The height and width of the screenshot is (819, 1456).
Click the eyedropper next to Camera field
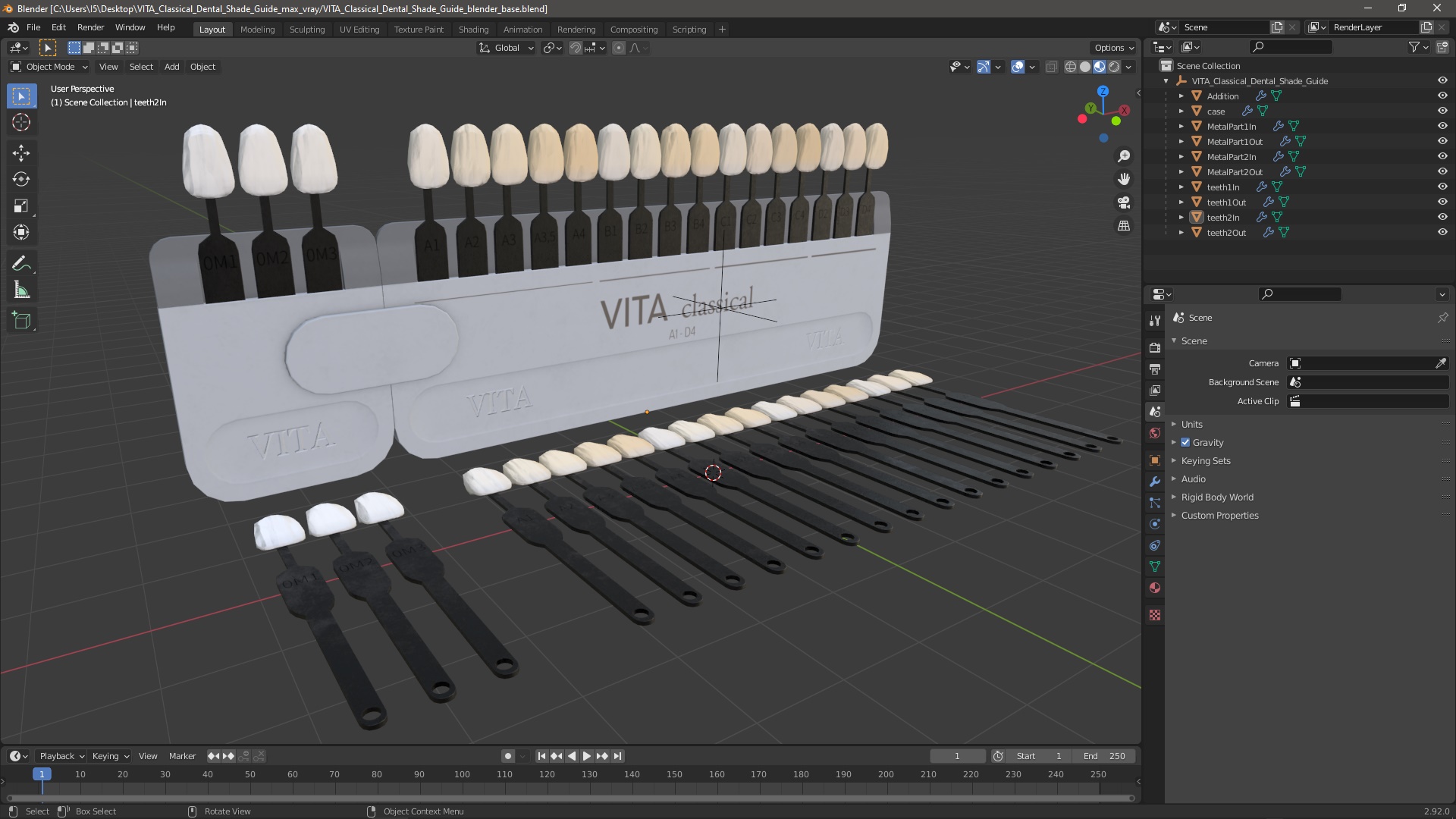pos(1440,363)
